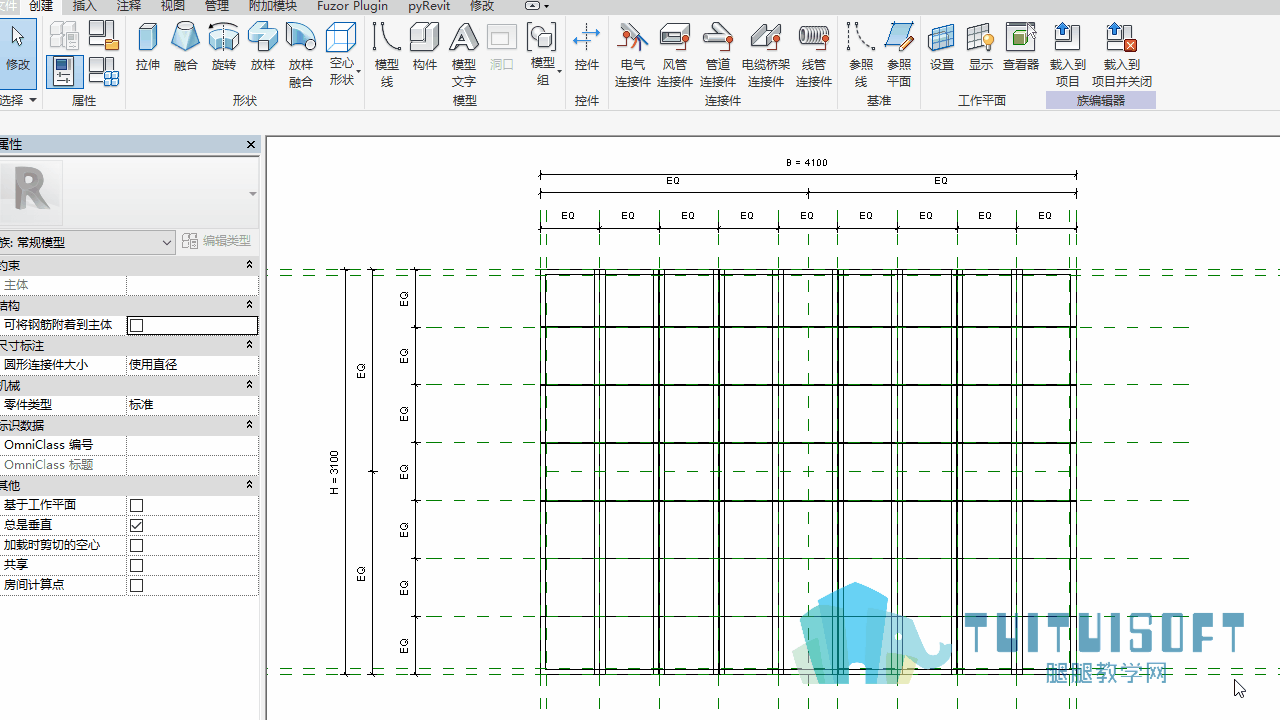This screenshot has height=720, width=1280.
Task: Click the OmniClass 编号 value field
Action: point(192,445)
